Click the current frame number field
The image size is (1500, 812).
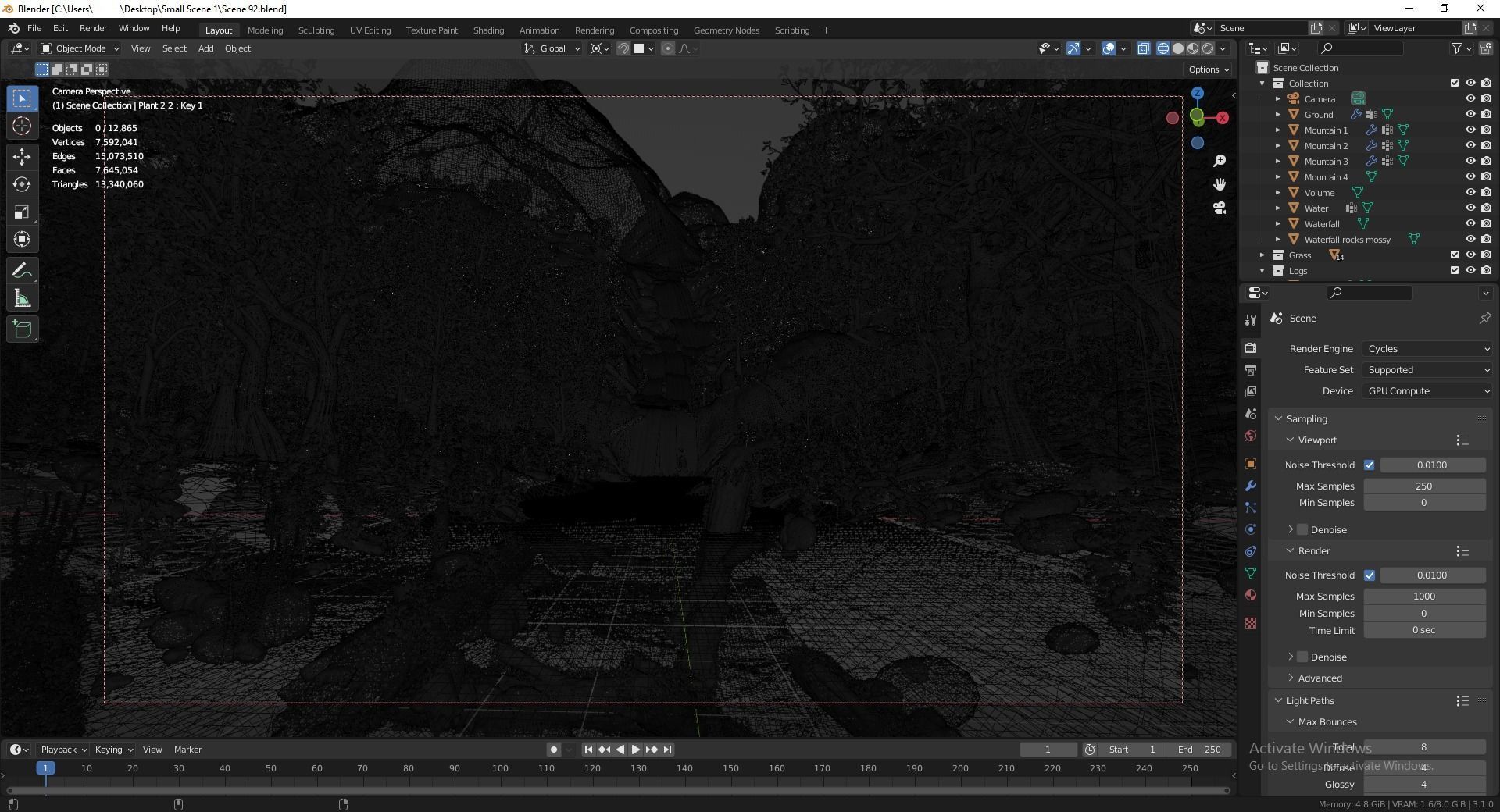(x=1048, y=750)
